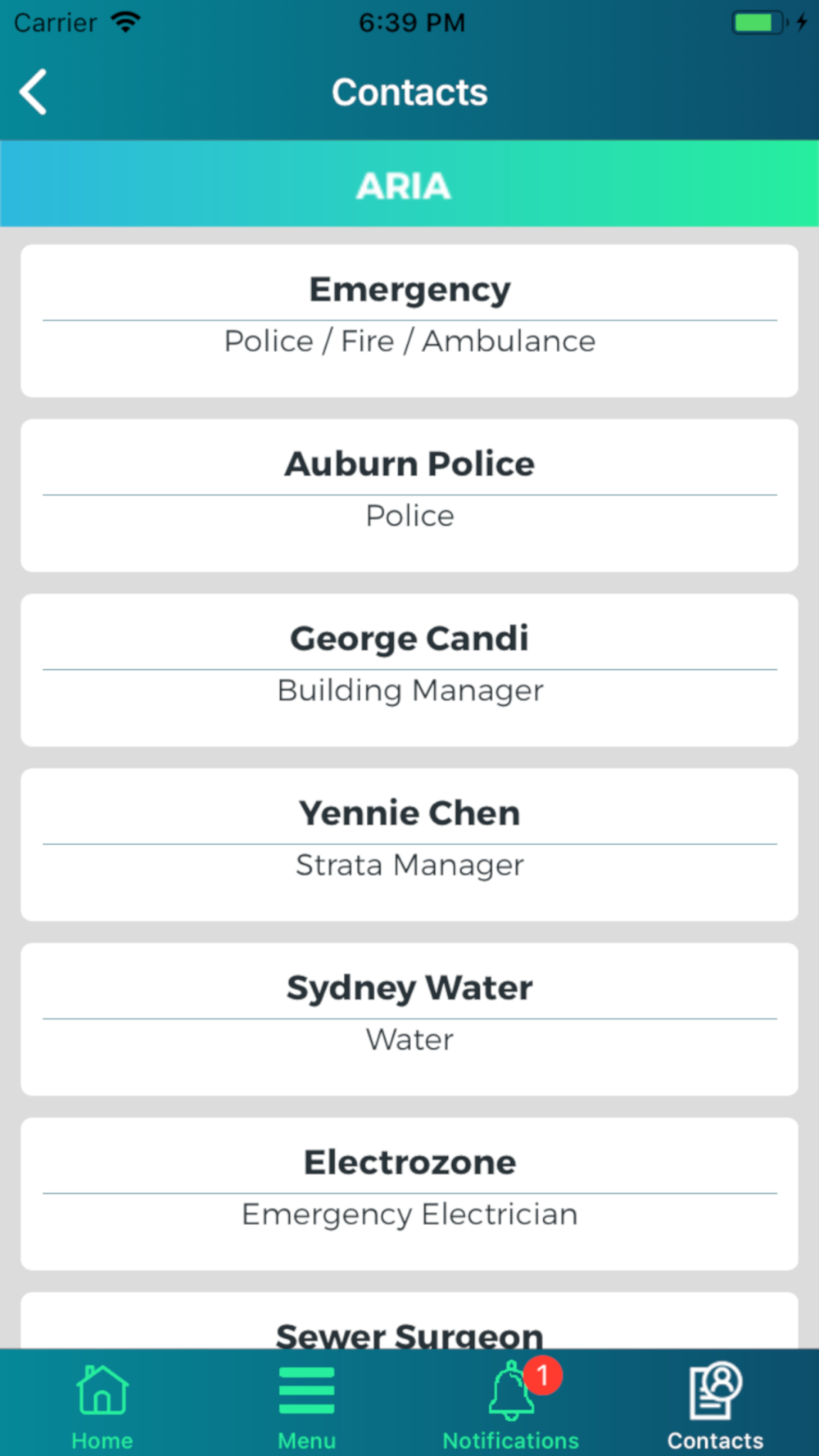Tap the ARIA building banner
This screenshot has width=819, height=1456.
pos(409,184)
